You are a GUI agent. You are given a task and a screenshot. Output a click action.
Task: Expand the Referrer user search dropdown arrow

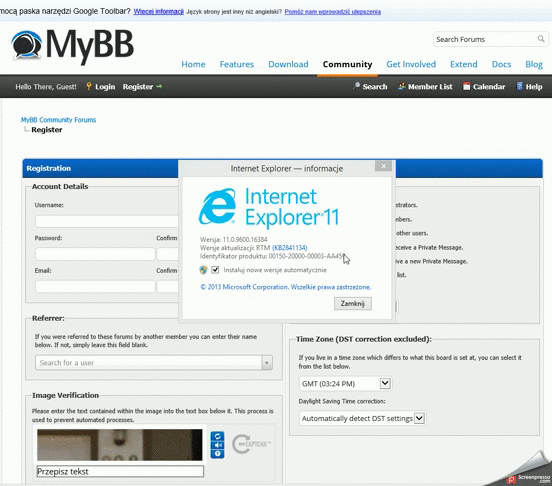pyautogui.click(x=267, y=362)
